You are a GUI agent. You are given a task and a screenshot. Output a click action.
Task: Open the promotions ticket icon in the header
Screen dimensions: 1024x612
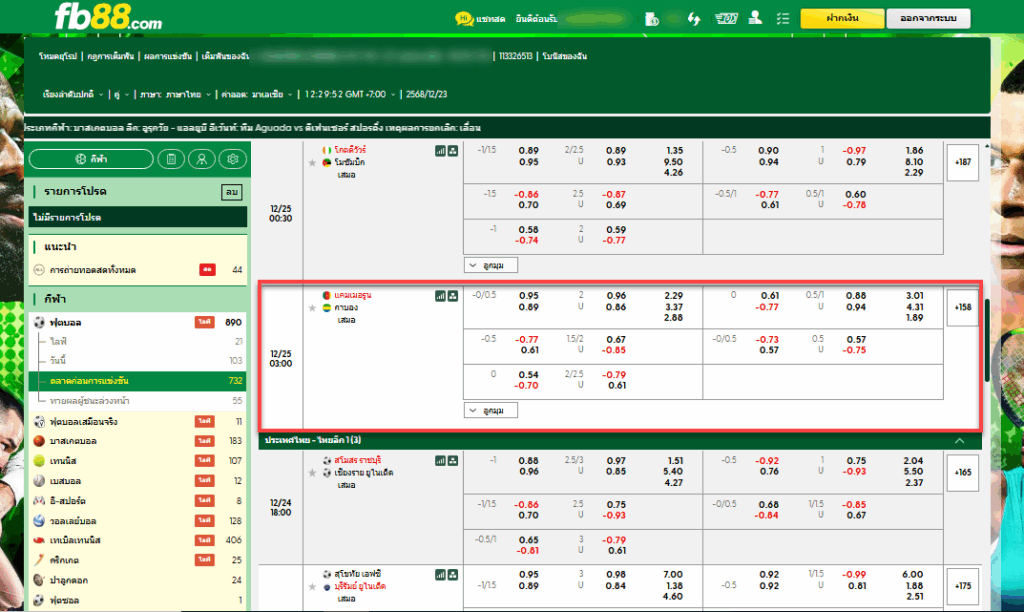tap(726, 19)
